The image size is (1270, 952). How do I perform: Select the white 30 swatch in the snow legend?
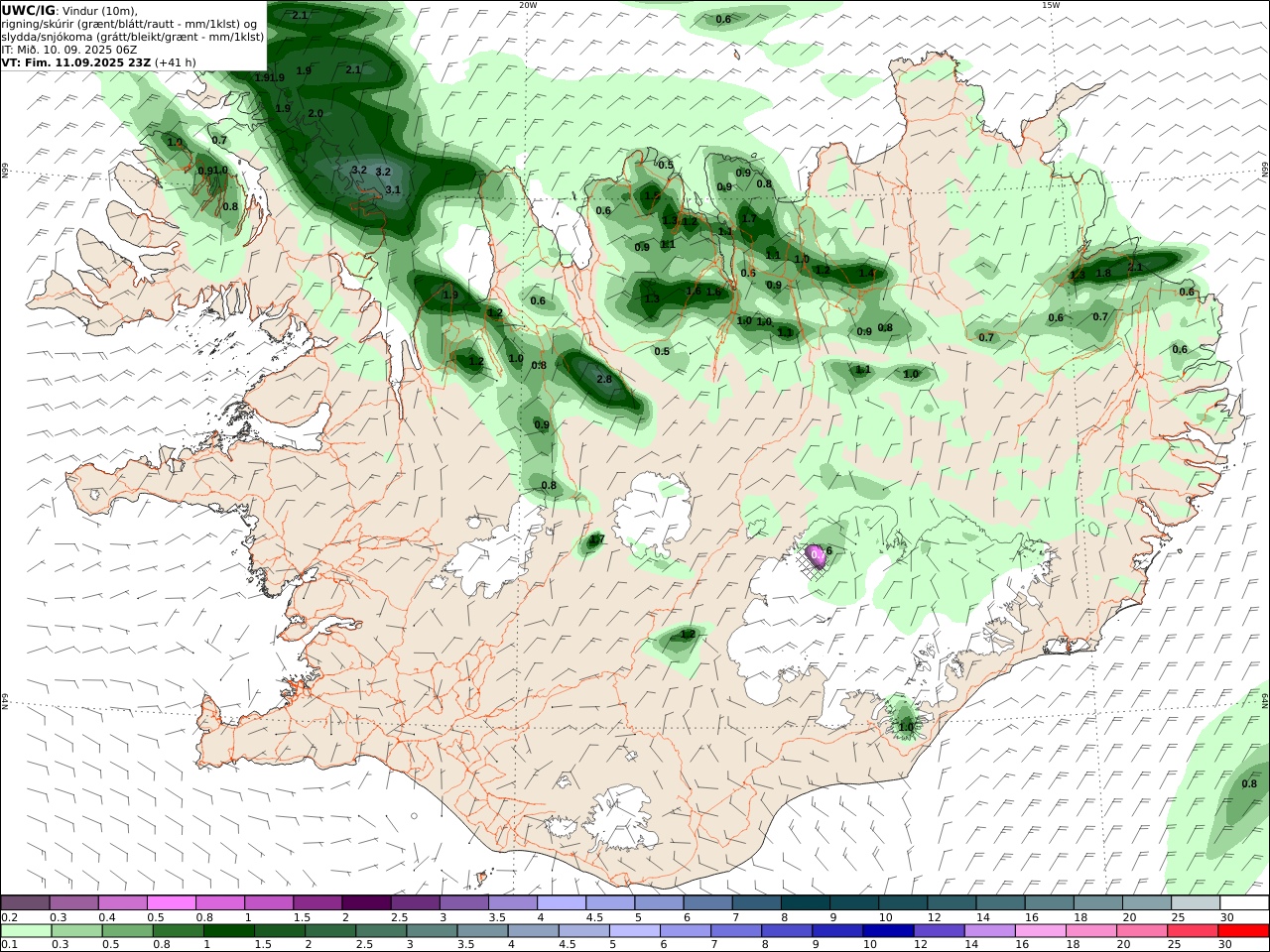point(1244,902)
